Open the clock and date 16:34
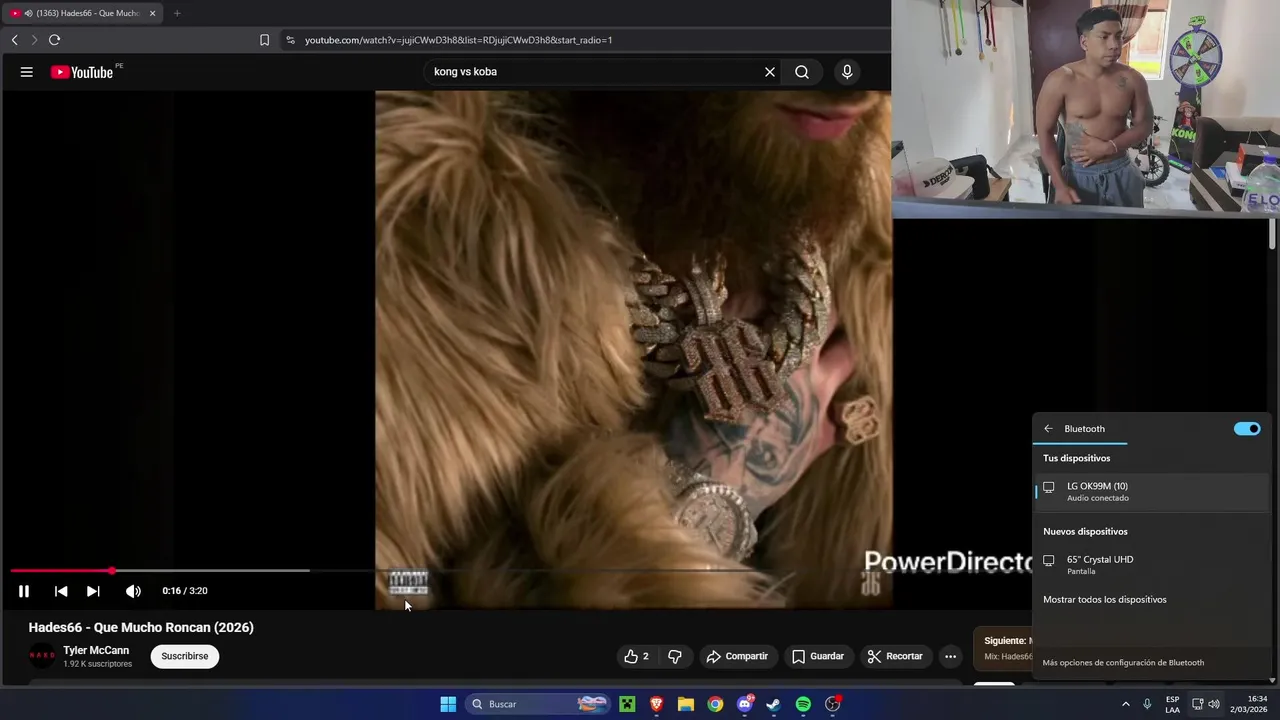 (x=1250, y=704)
